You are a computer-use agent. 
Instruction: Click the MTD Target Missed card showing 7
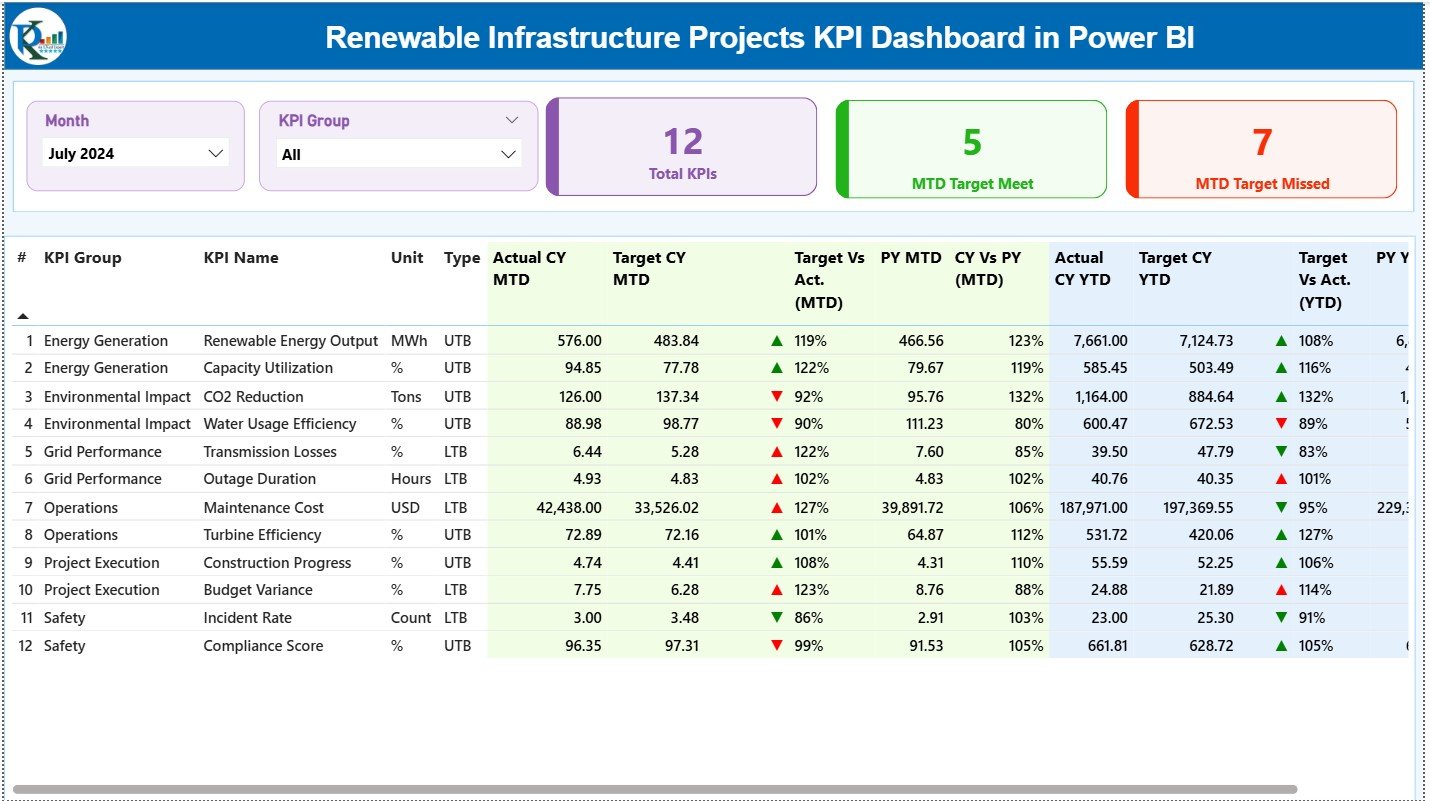[x=1261, y=146]
